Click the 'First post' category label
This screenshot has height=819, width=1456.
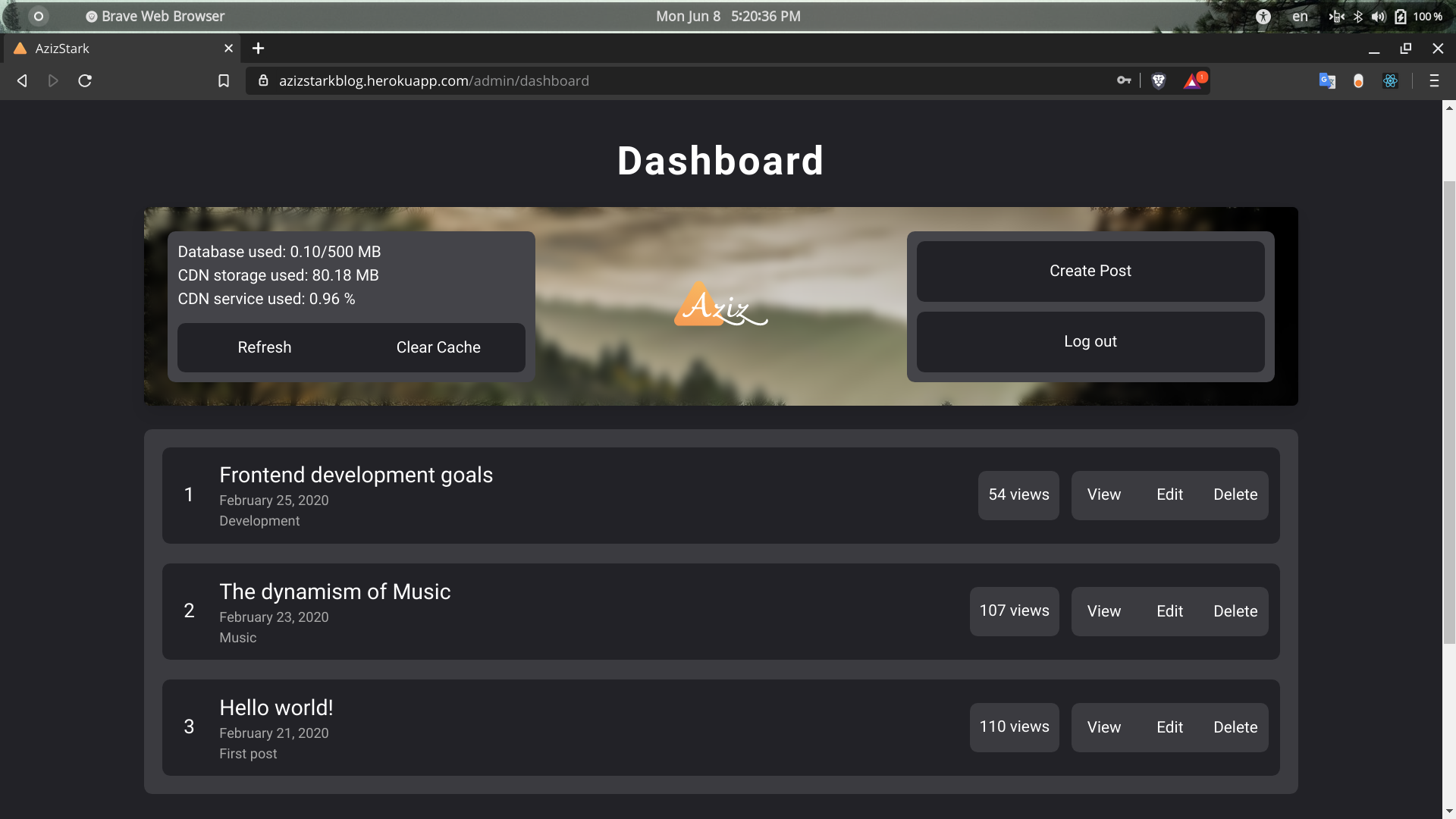(x=248, y=754)
